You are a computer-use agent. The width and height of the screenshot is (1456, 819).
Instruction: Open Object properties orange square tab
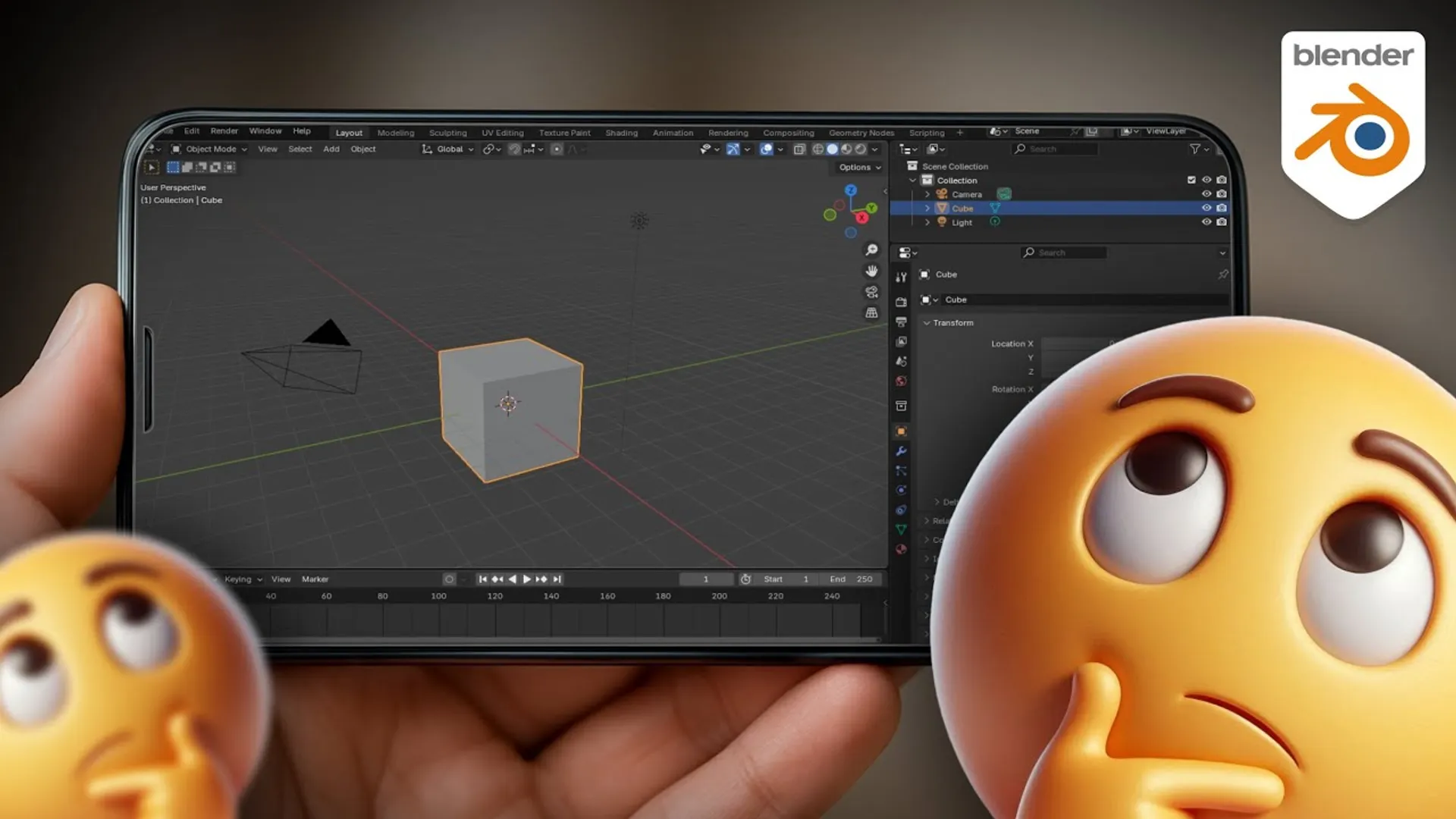[x=901, y=431]
